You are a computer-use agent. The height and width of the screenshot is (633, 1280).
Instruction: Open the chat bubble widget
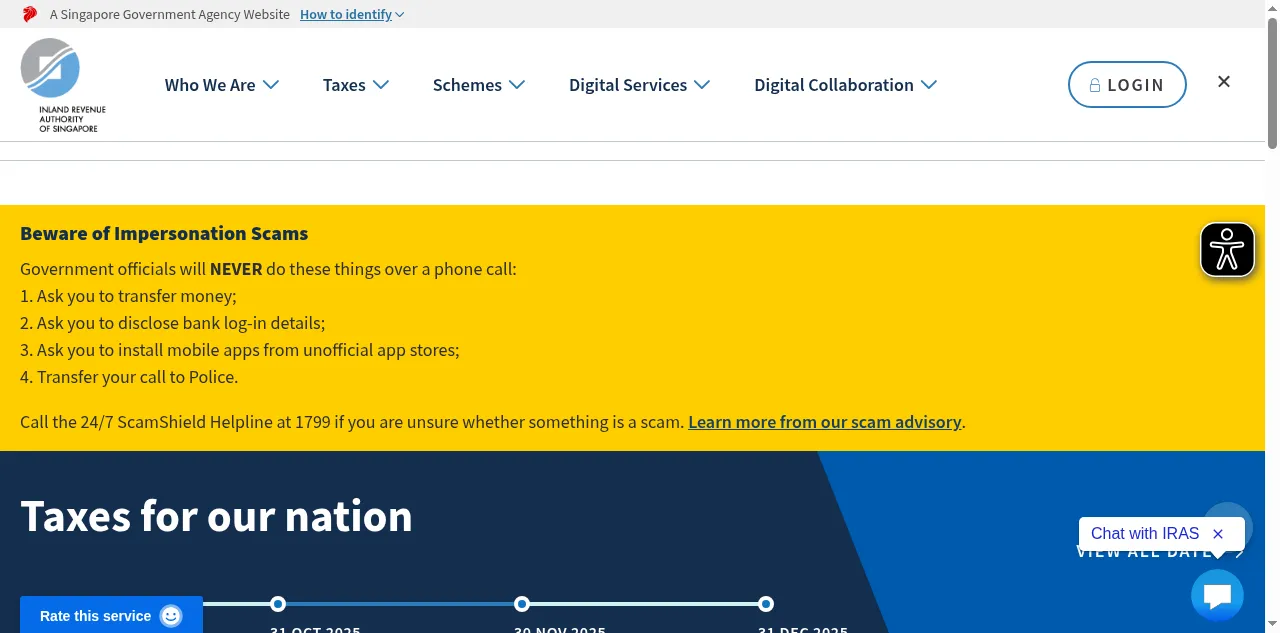[1217, 596]
